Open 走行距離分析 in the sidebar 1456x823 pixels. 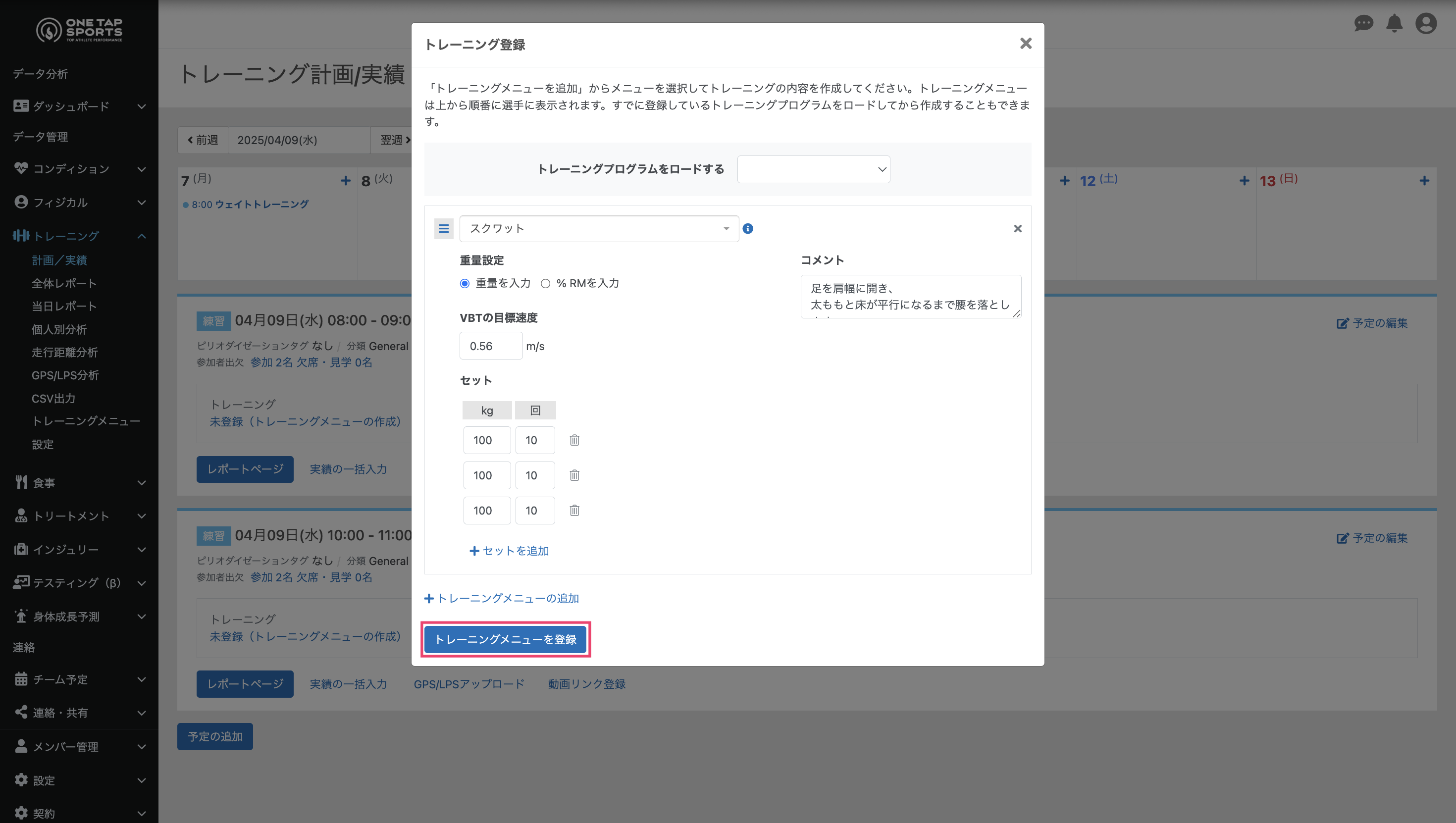65,352
